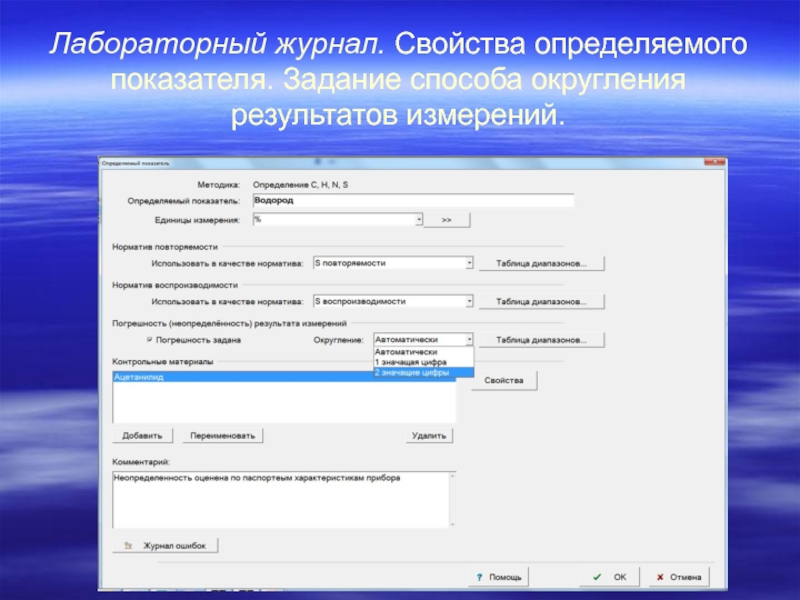
Task: Open the S воспроизводимости dropdown
Action: [x=469, y=301]
